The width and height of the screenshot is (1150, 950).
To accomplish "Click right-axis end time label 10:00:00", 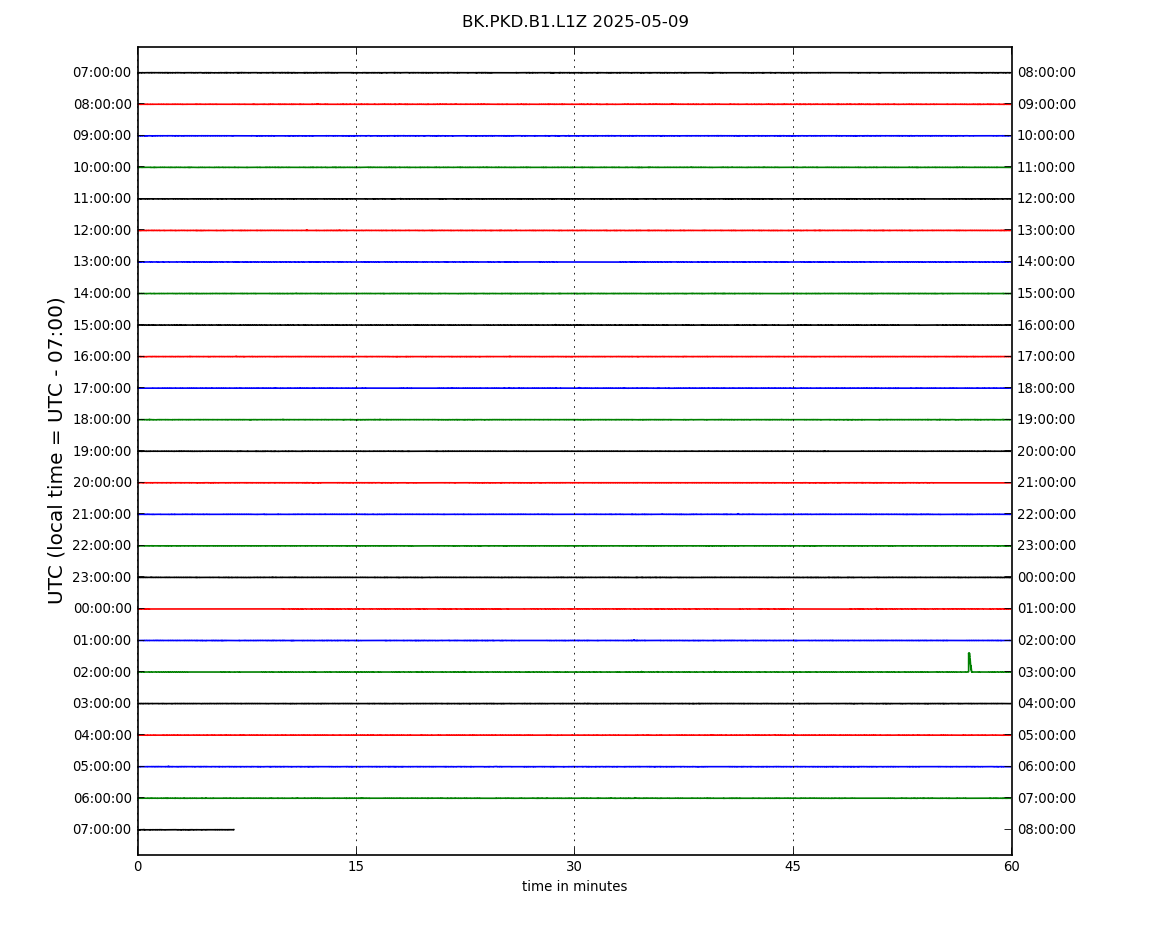I will click(1047, 136).
